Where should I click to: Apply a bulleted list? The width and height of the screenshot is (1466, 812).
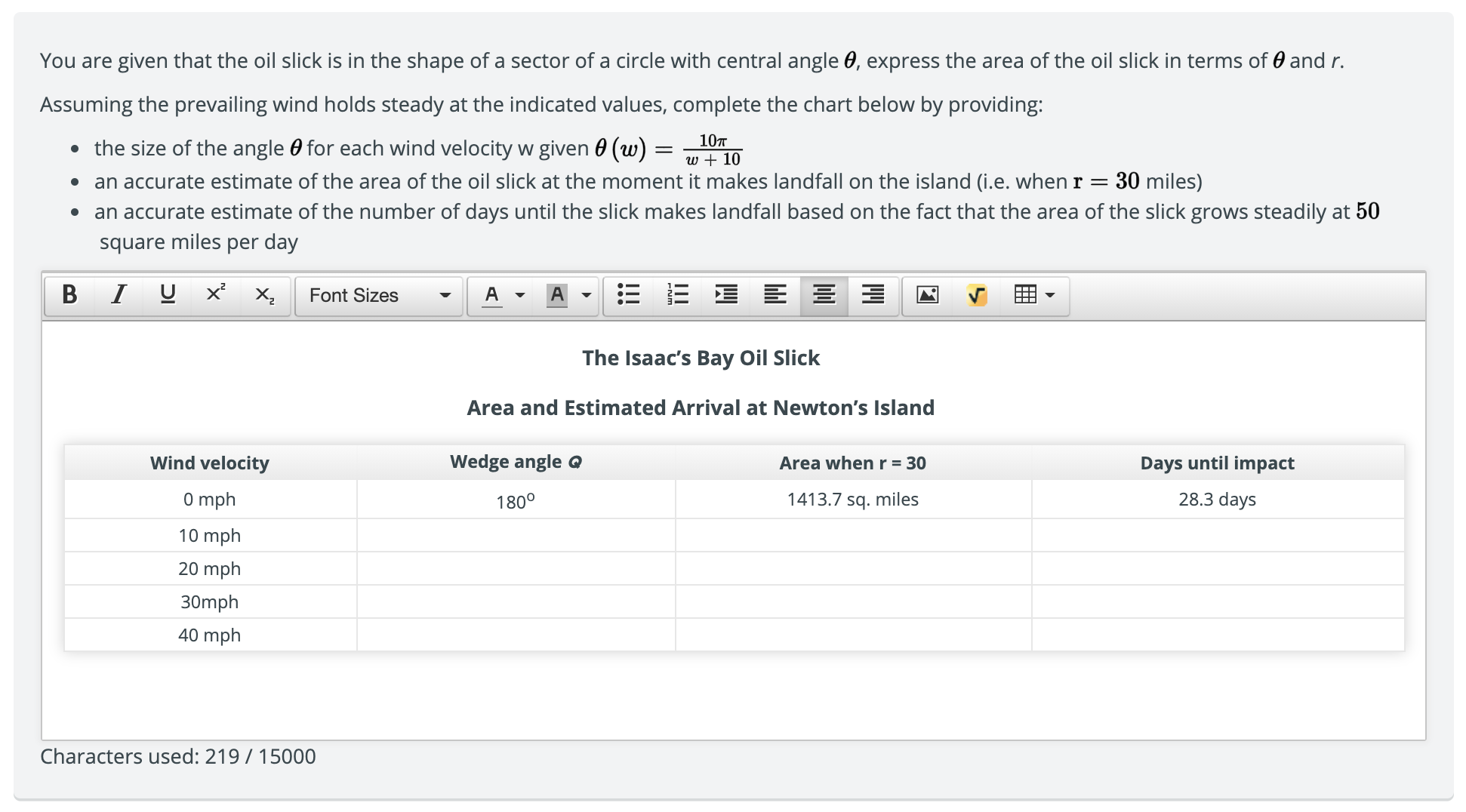click(x=629, y=295)
